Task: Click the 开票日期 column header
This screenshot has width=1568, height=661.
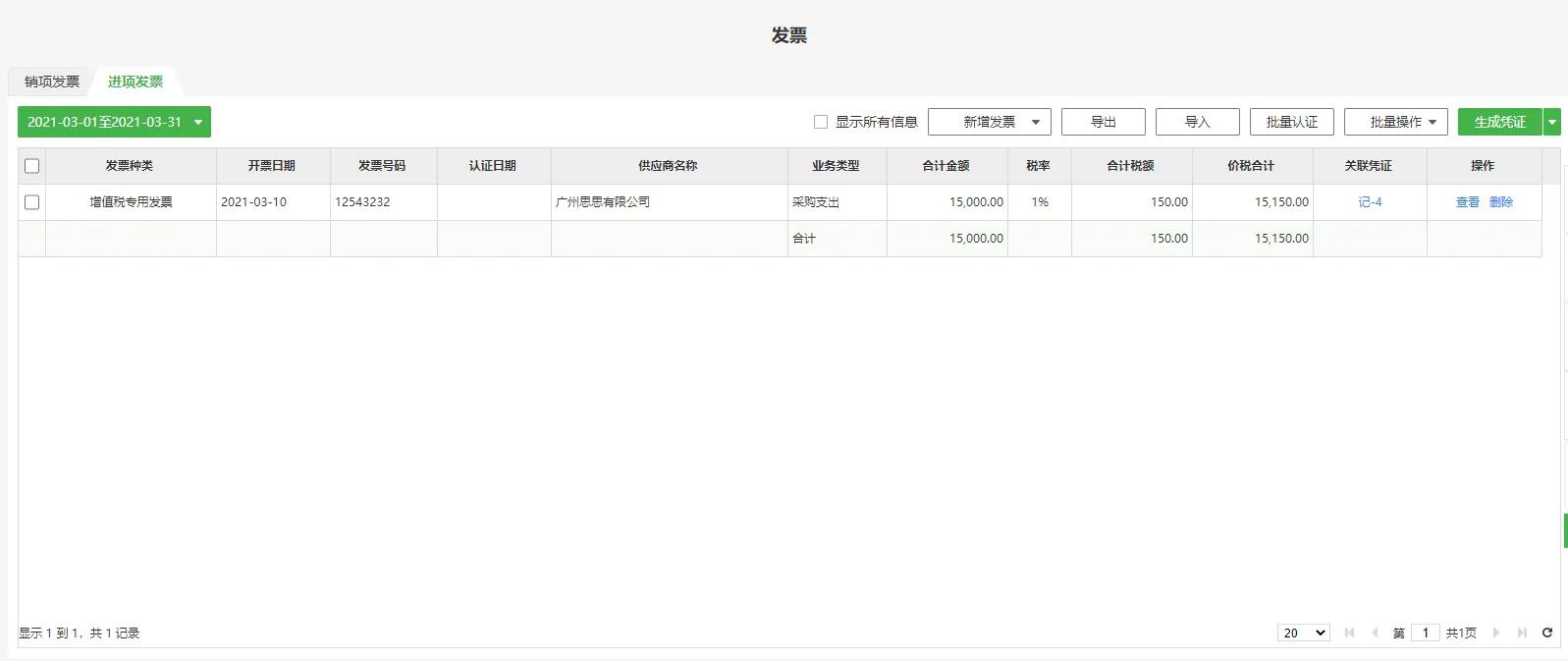Action: [x=273, y=166]
